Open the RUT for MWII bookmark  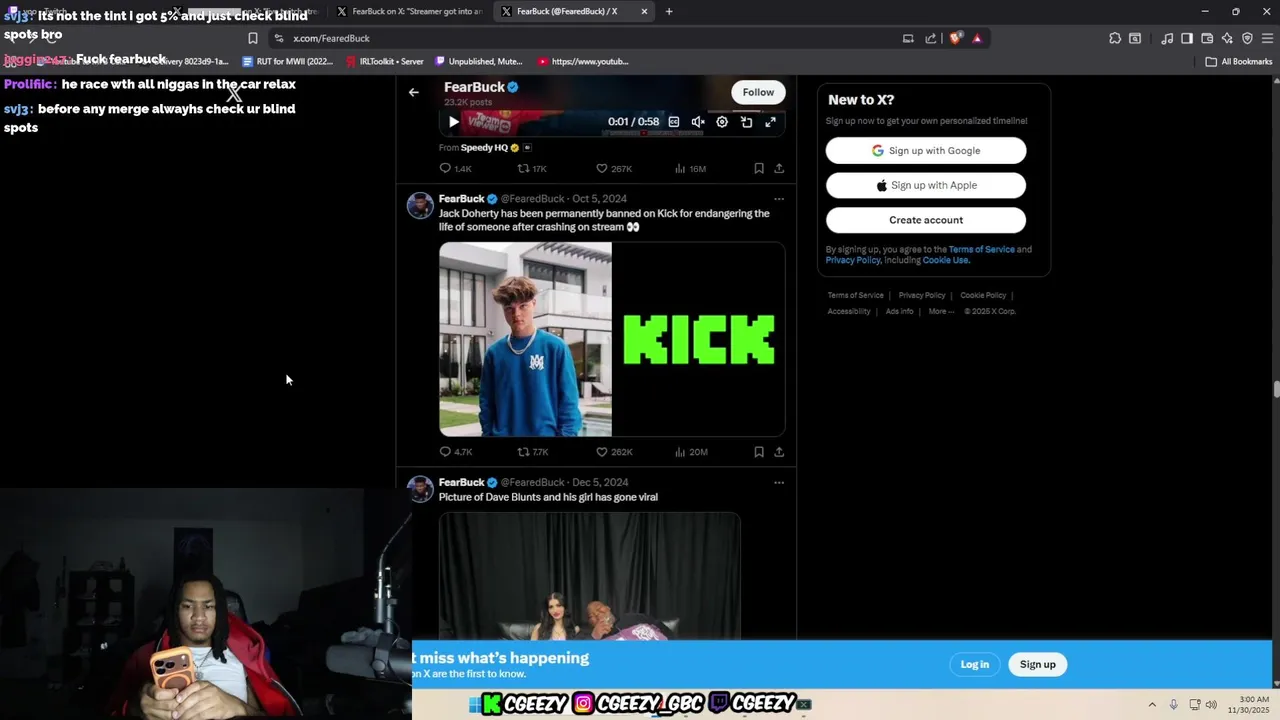[289, 62]
